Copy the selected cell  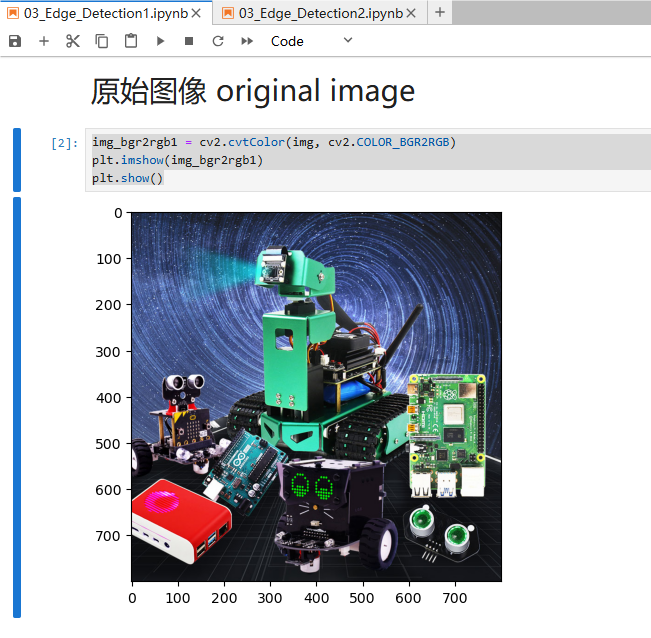pyautogui.click(x=102, y=41)
